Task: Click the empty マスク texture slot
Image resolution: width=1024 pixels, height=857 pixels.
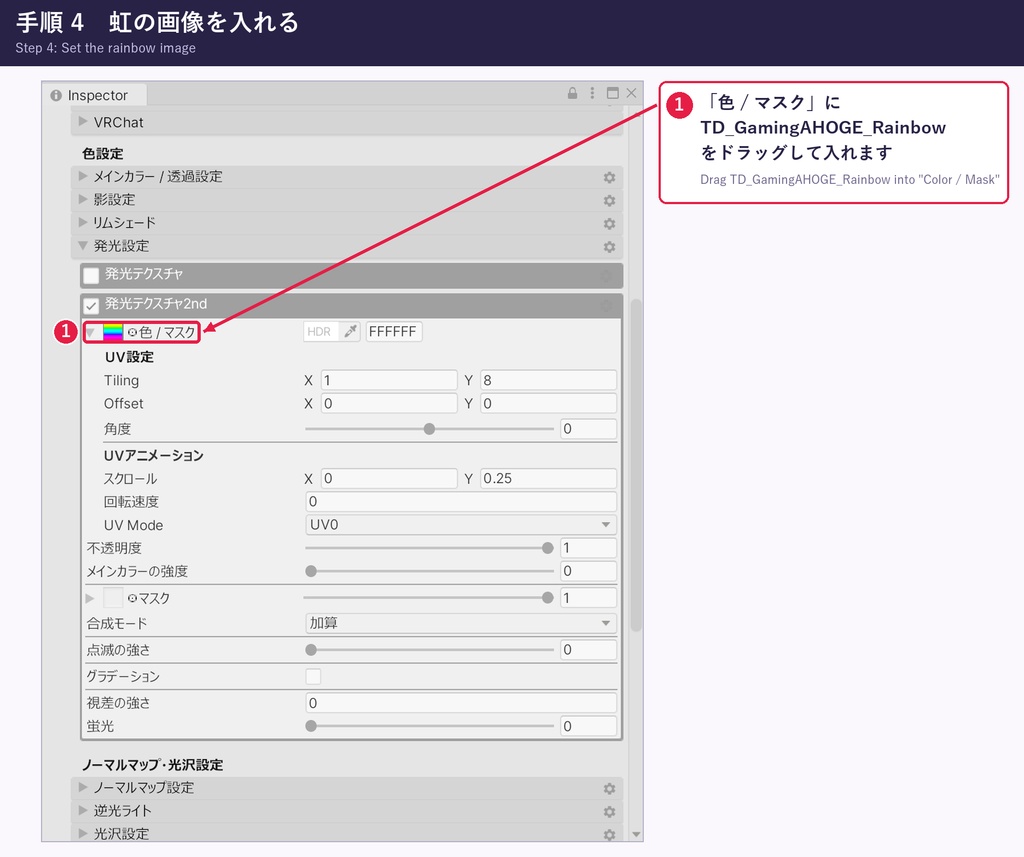Action: pyautogui.click(x=113, y=598)
